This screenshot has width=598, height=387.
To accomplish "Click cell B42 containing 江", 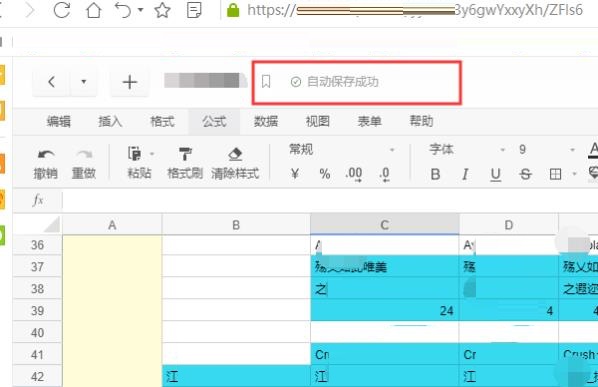I will [236, 377].
